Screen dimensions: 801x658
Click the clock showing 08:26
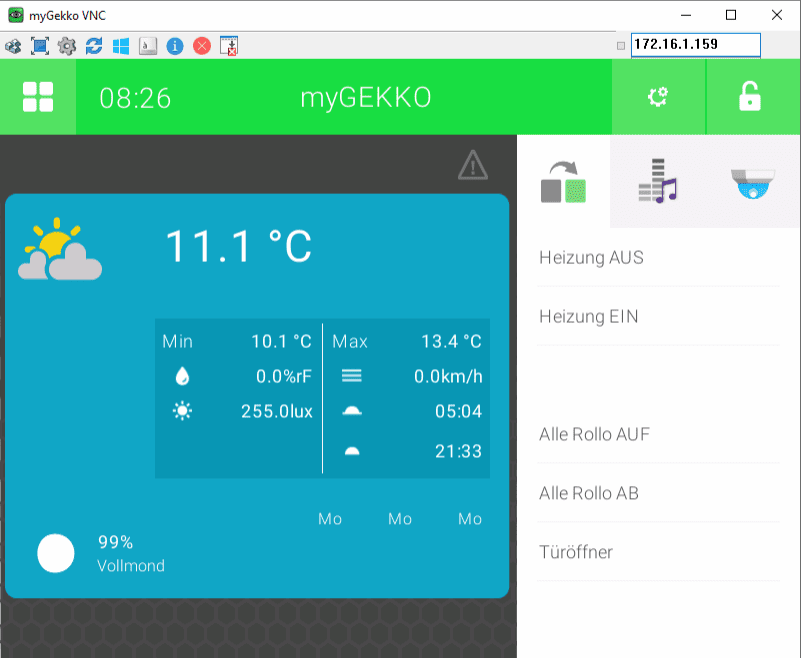coord(135,98)
